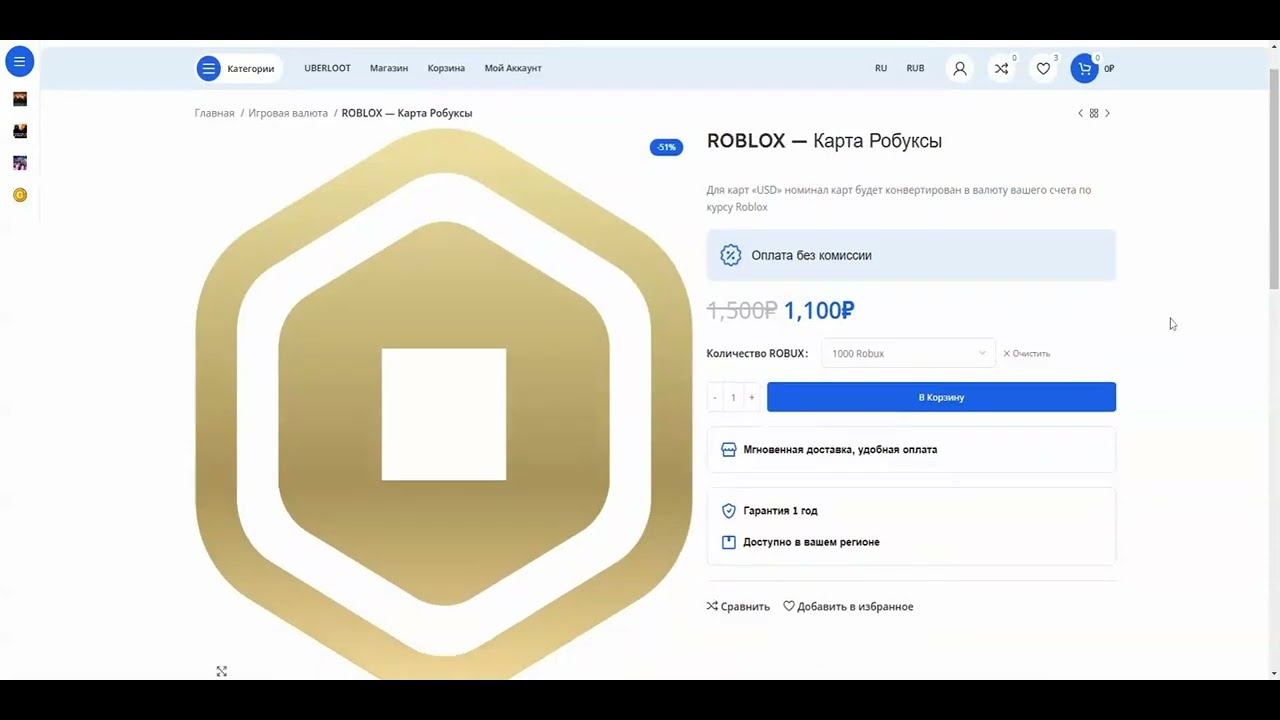Open the user account icon
The height and width of the screenshot is (720, 1280).
(960, 68)
